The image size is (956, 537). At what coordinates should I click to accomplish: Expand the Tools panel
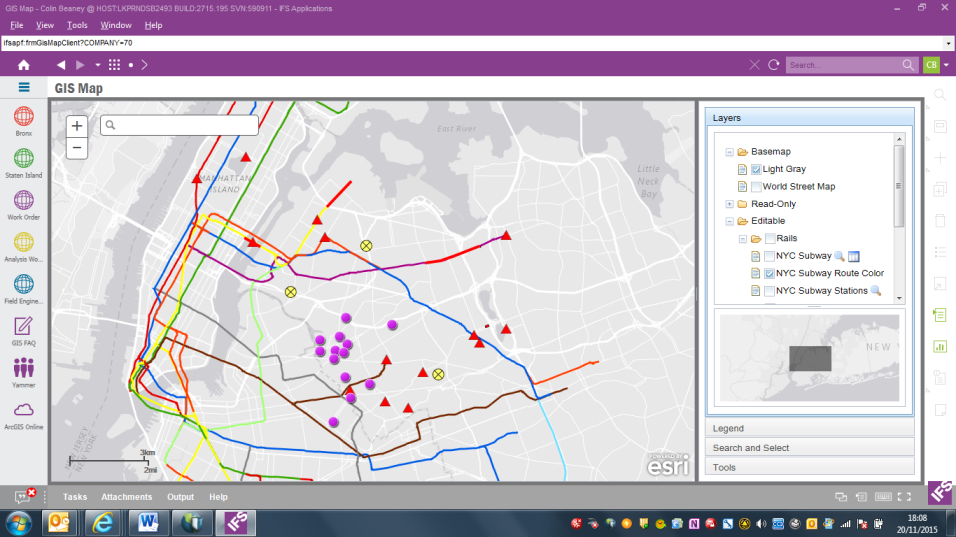[810, 467]
